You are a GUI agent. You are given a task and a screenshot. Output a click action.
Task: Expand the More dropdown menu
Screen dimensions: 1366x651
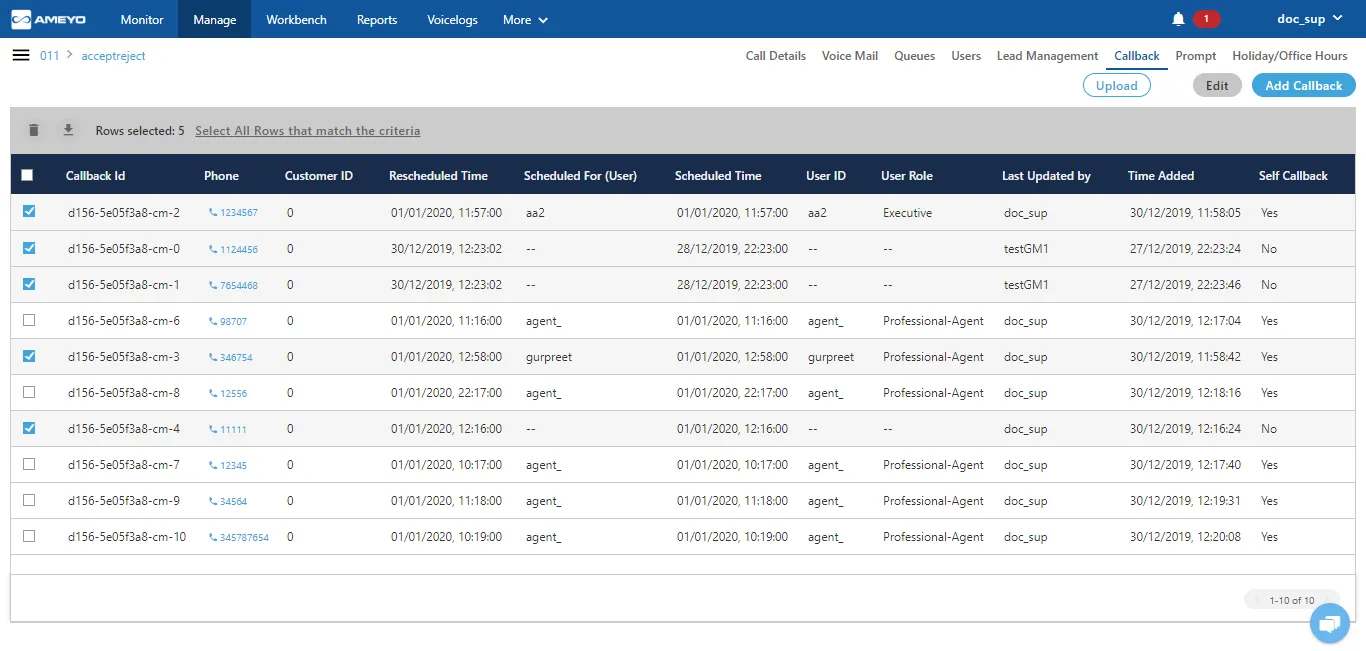click(526, 19)
